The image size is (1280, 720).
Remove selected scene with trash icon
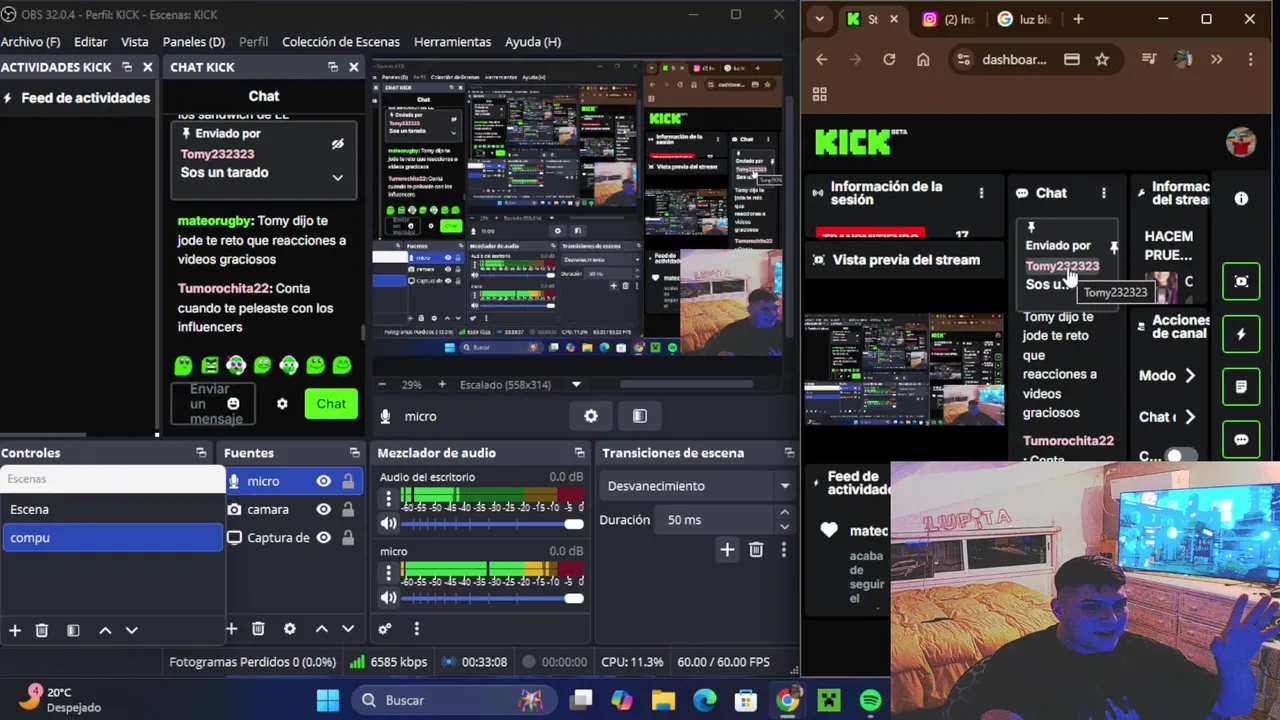click(x=42, y=630)
